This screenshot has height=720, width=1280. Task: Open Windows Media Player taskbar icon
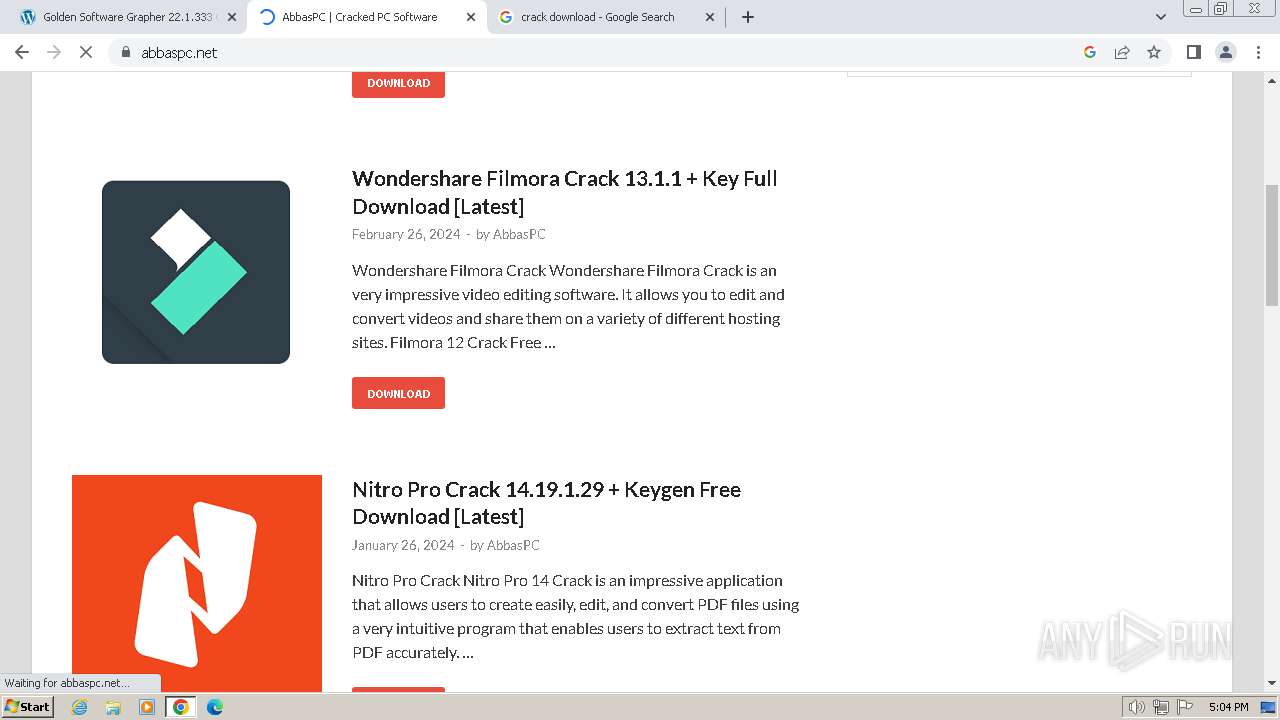tap(147, 707)
